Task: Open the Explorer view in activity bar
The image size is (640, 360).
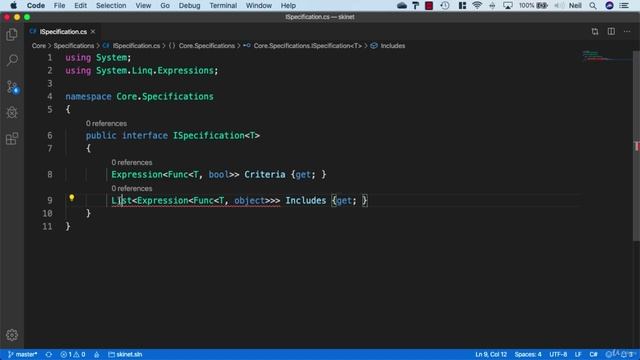Action: pyautogui.click(x=12, y=35)
